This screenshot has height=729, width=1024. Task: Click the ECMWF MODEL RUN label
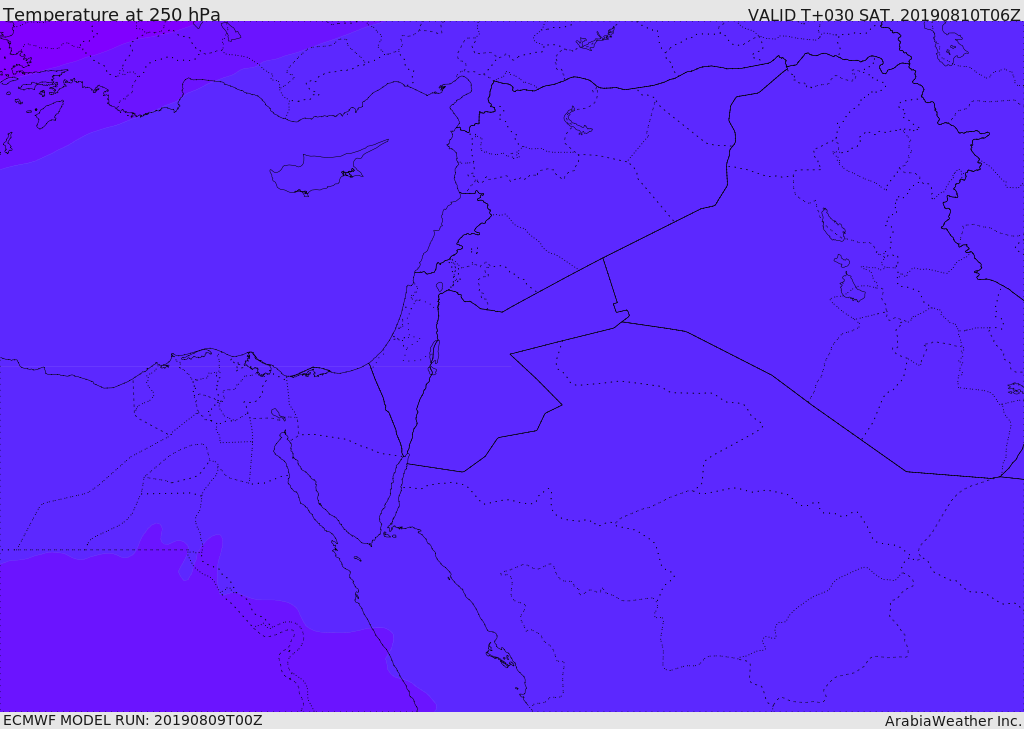132,720
